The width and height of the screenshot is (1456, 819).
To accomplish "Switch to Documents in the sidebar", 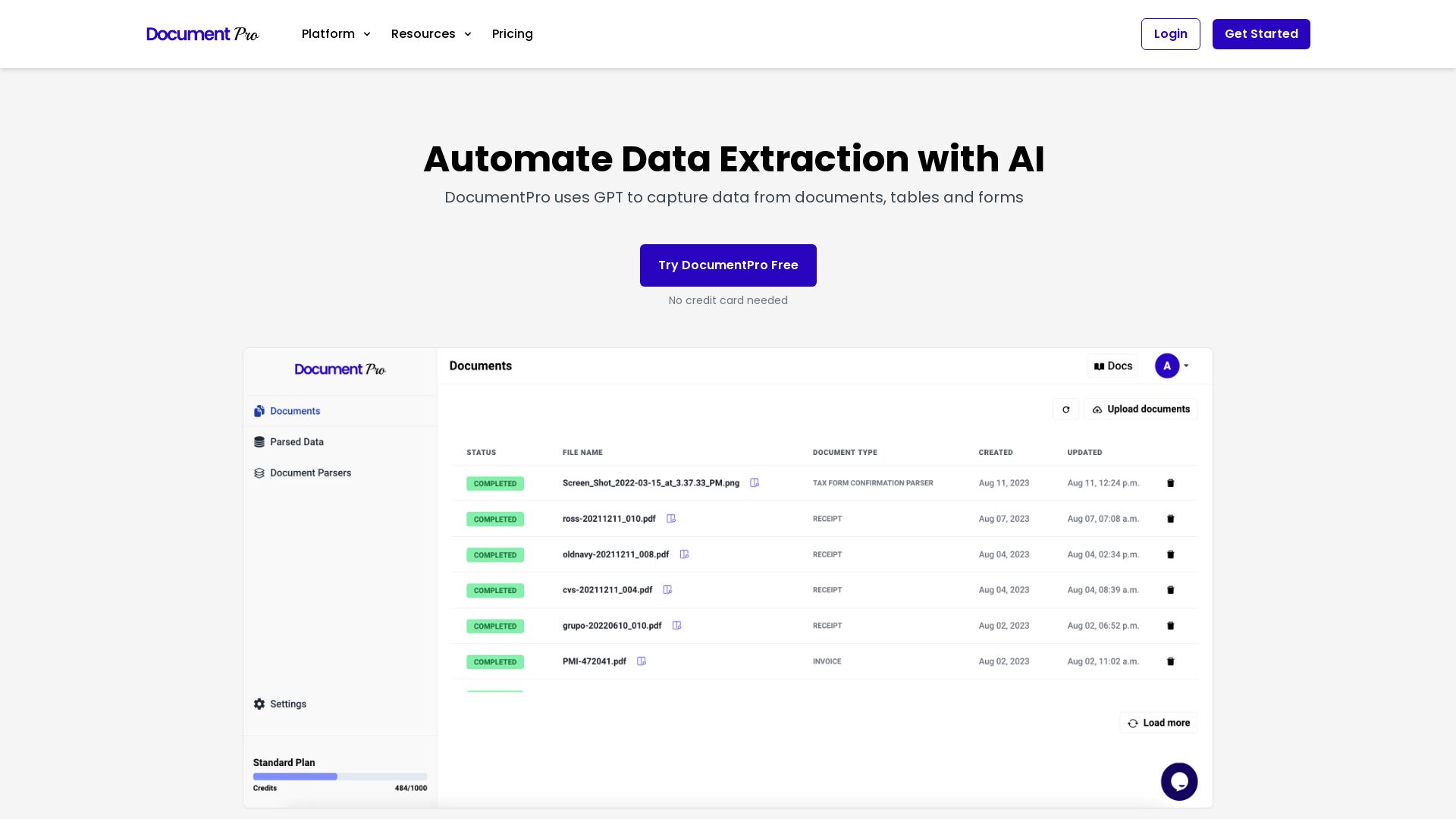I will [294, 410].
